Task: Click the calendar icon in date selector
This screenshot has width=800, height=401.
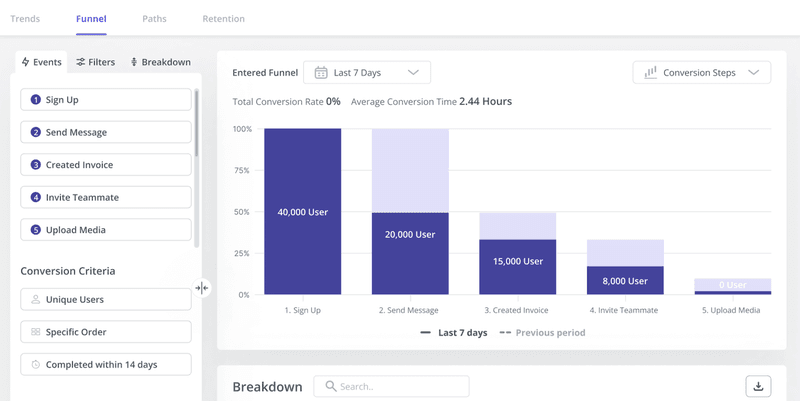Action: click(321, 73)
